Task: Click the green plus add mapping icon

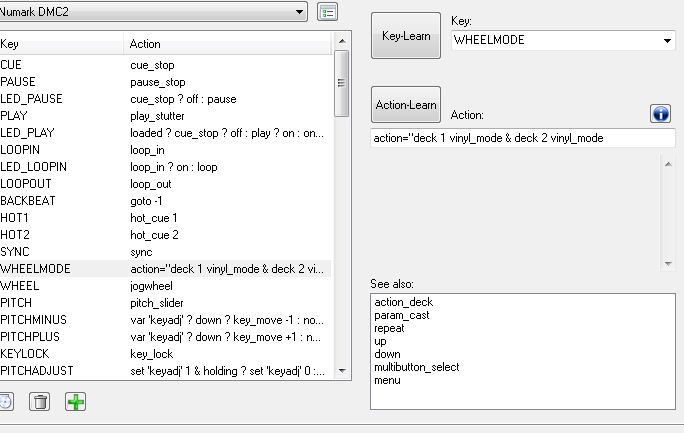Action: 75,402
